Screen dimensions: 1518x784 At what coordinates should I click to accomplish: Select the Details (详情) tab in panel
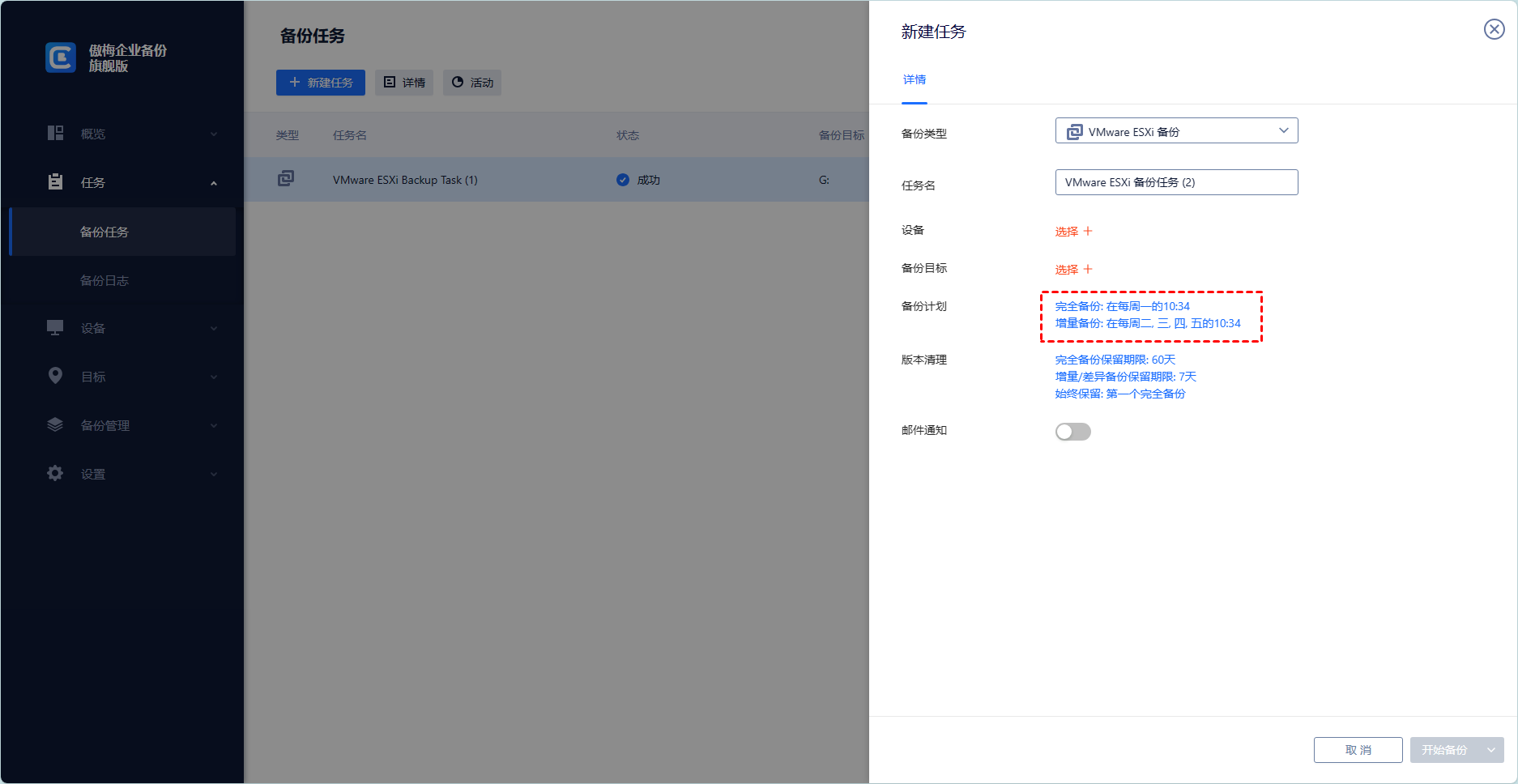pos(915,79)
